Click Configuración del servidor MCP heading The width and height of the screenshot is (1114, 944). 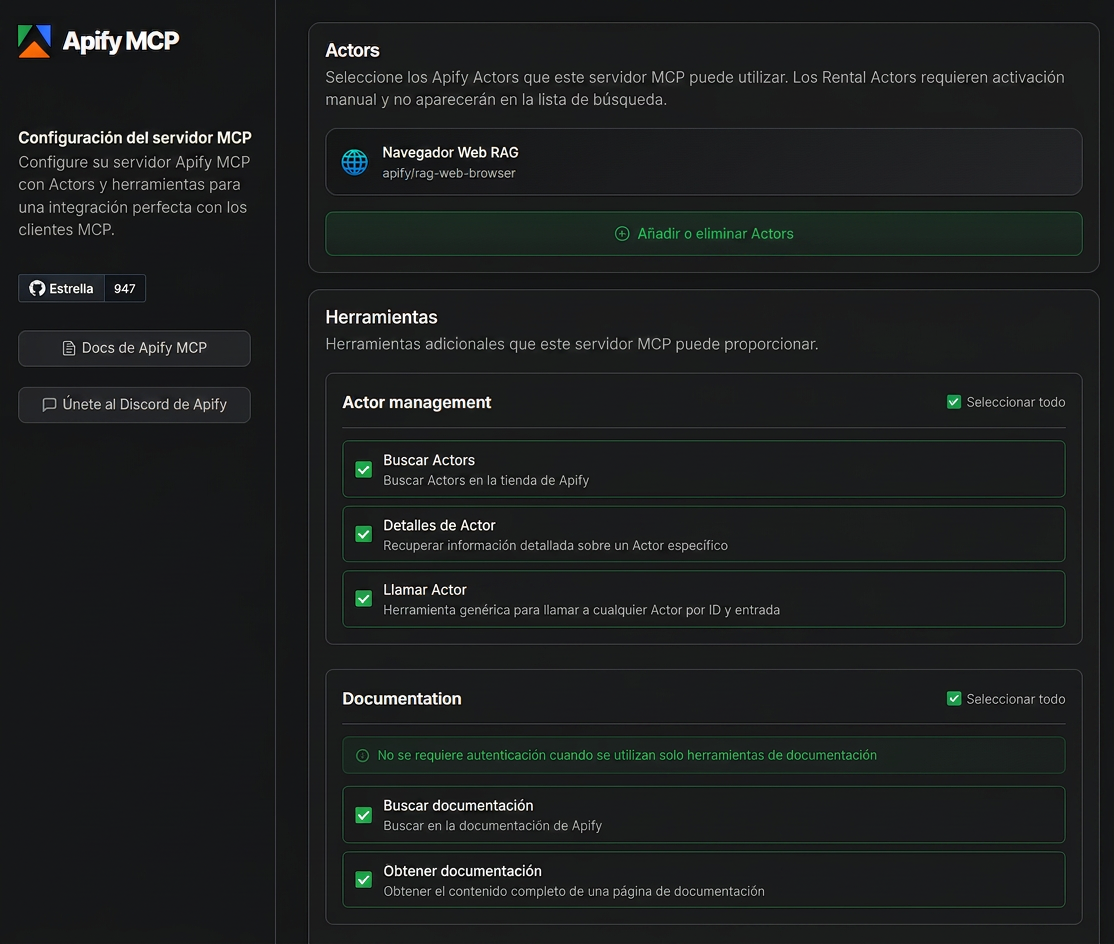135,138
